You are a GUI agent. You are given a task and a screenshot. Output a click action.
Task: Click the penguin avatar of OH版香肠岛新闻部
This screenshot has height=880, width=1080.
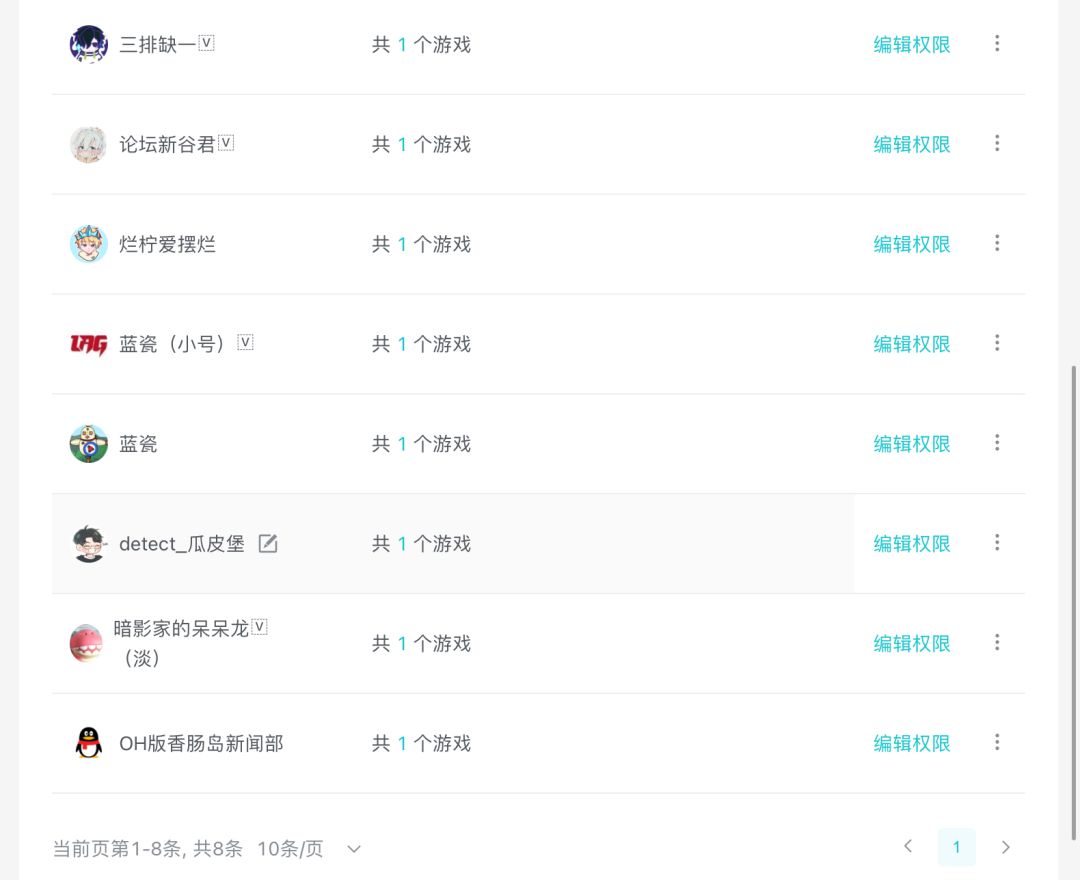pyautogui.click(x=89, y=743)
